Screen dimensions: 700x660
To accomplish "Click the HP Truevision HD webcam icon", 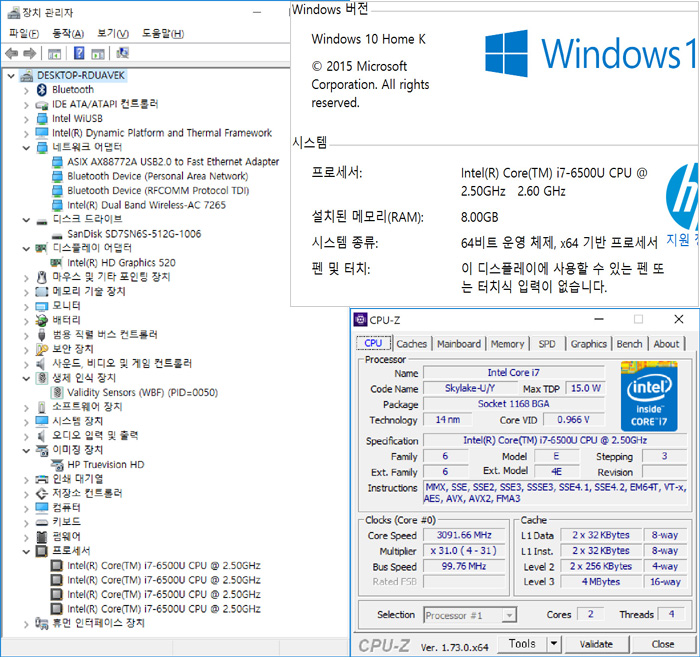I will (57, 465).
